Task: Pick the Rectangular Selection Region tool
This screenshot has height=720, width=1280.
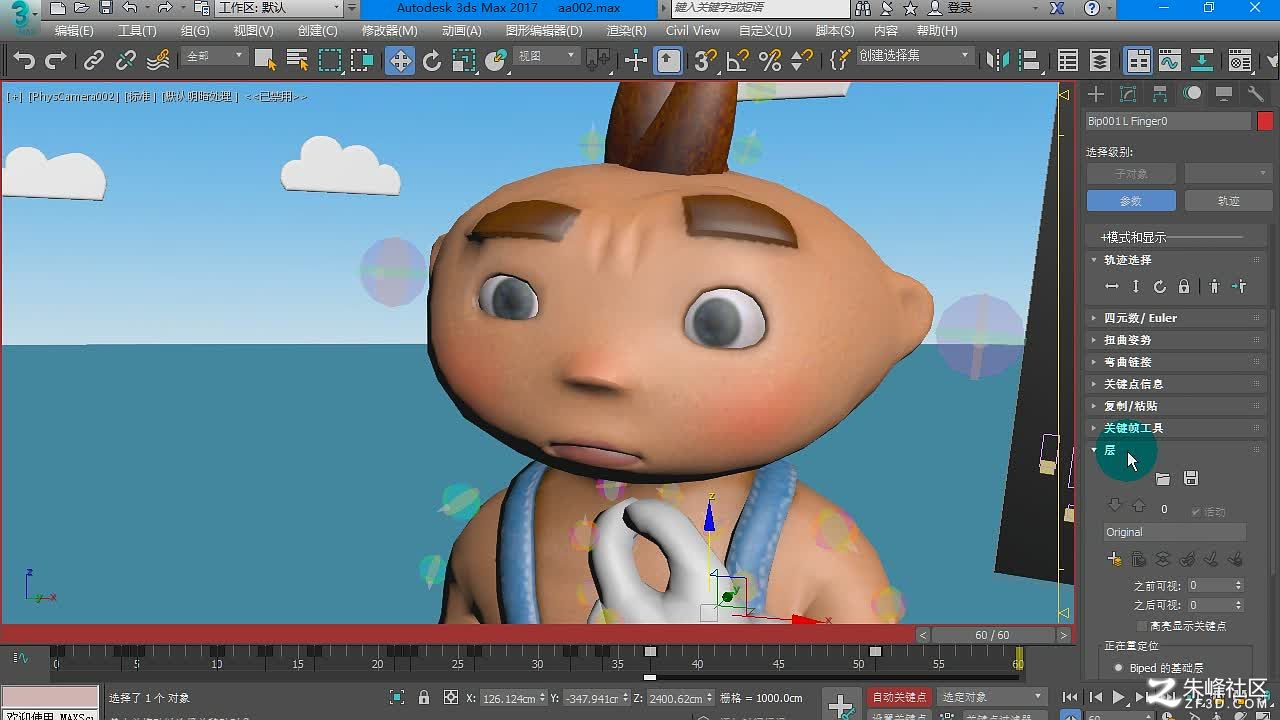Action: [x=330, y=61]
